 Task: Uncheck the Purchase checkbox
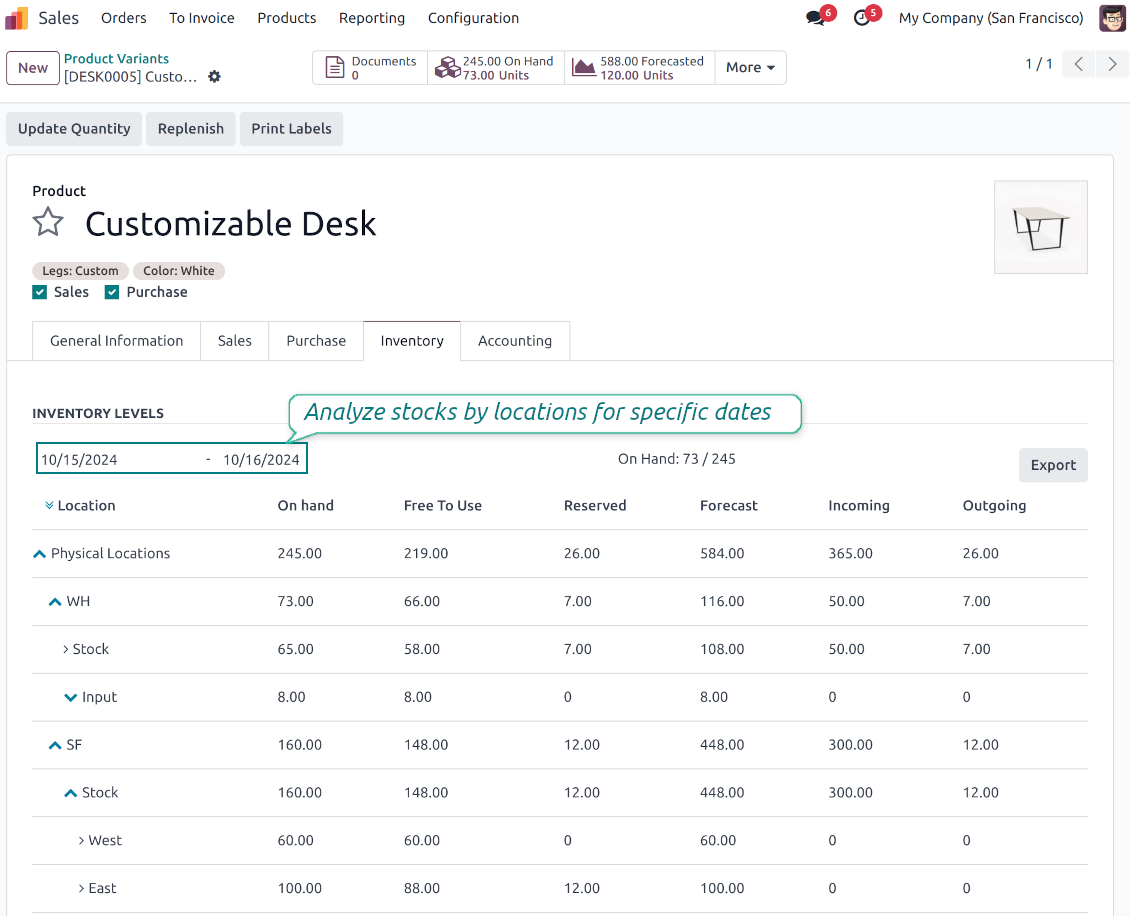click(x=112, y=292)
